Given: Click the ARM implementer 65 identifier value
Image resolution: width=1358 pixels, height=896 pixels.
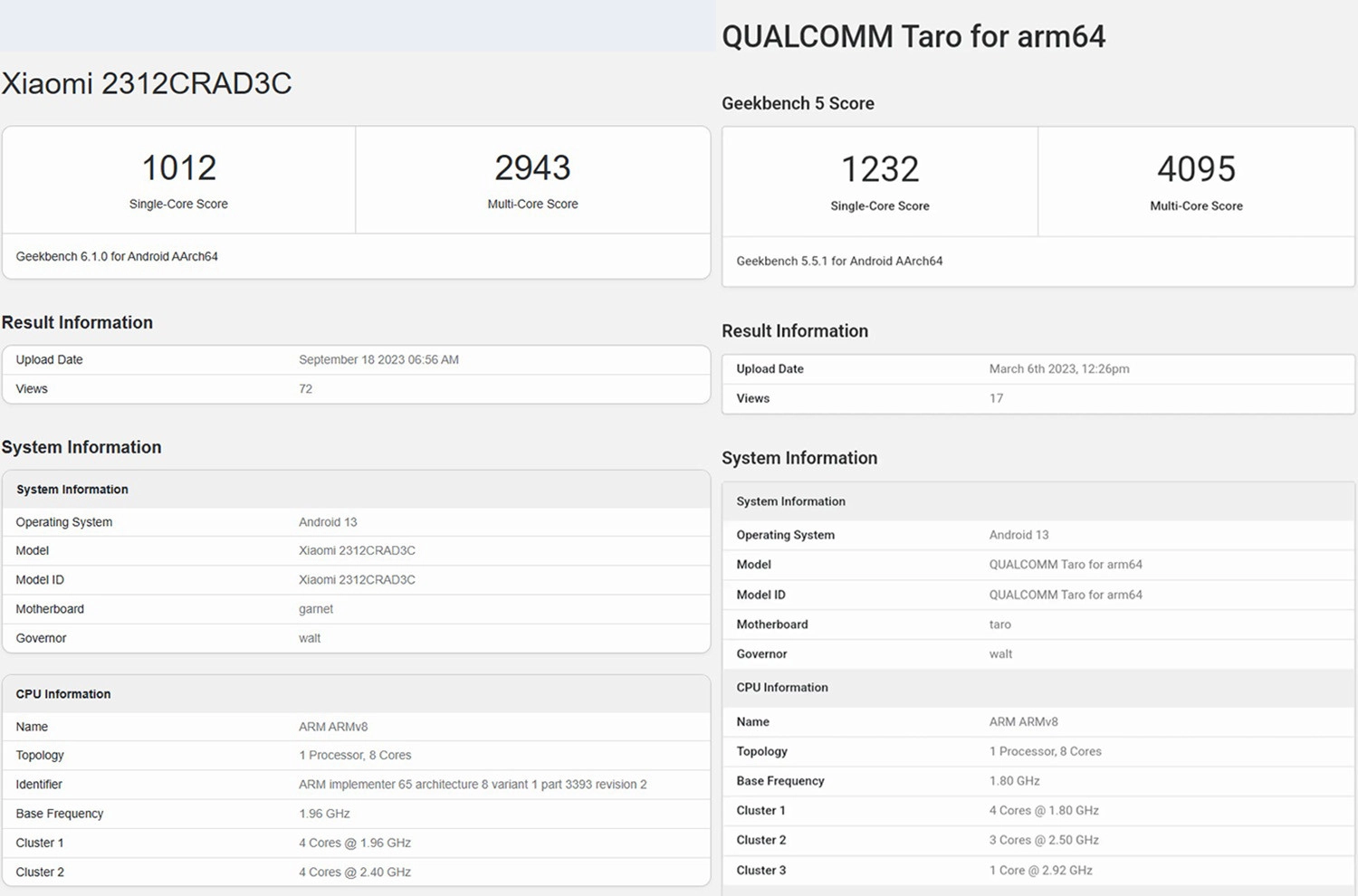Looking at the screenshot, I should 473,784.
